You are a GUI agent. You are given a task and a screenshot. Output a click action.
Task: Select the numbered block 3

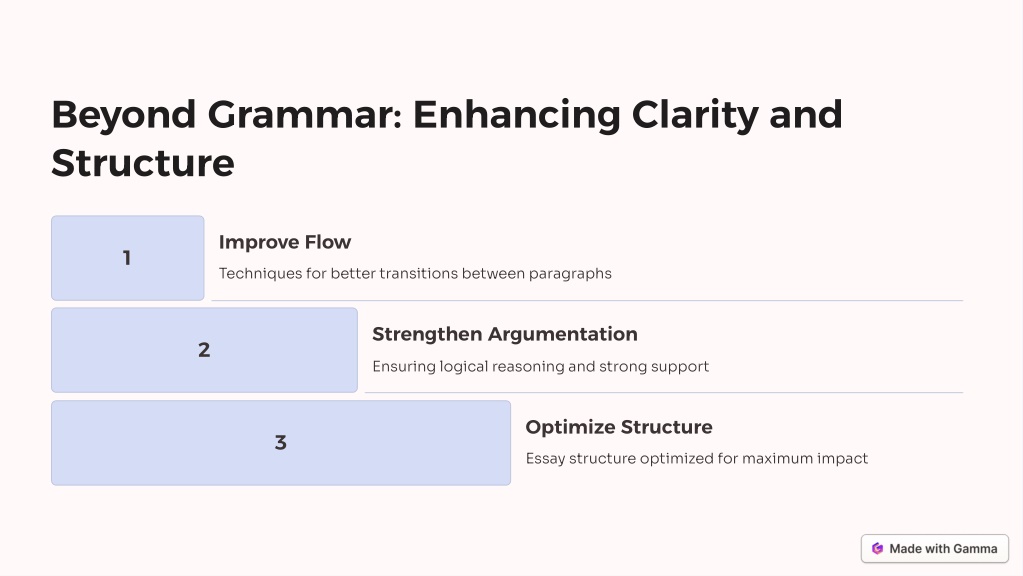[281, 443]
